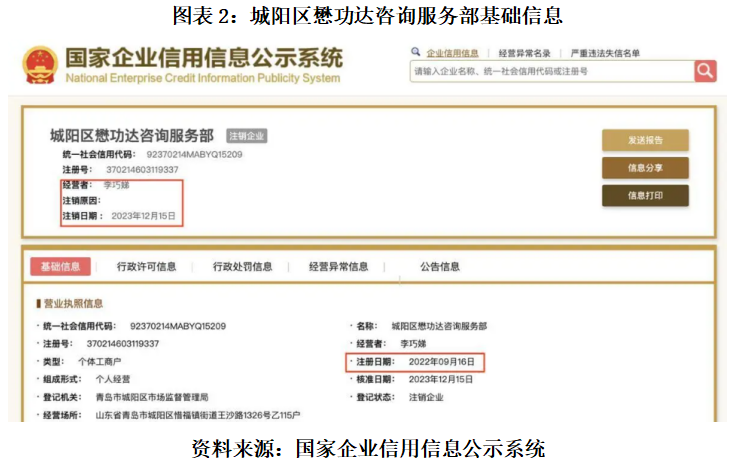Select the 经营异常名录 search category
The height and width of the screenshot is (463, 732).
524,53
